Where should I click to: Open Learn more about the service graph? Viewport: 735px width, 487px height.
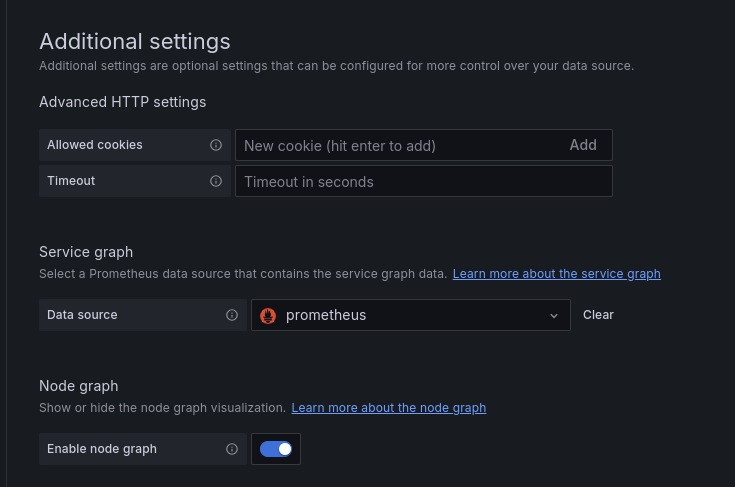pos(556,273)
